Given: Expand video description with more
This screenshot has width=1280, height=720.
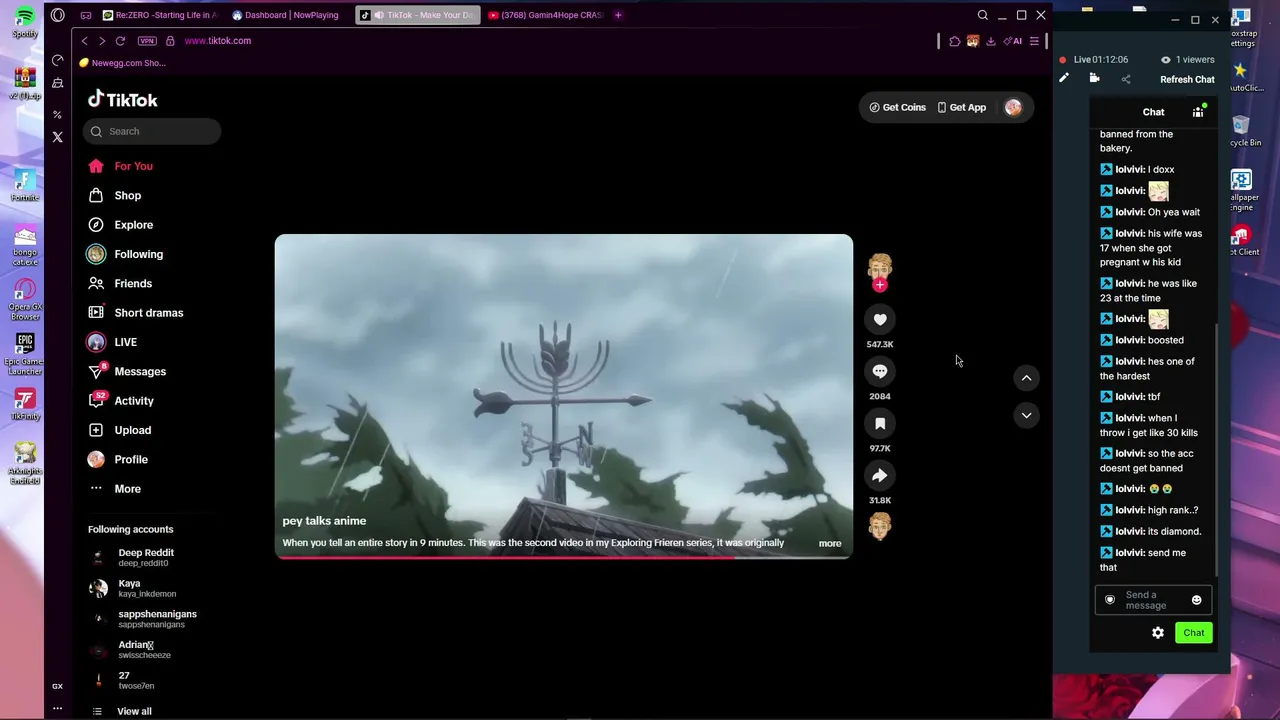Looking at the screenshot, I should tap(830, 543).
